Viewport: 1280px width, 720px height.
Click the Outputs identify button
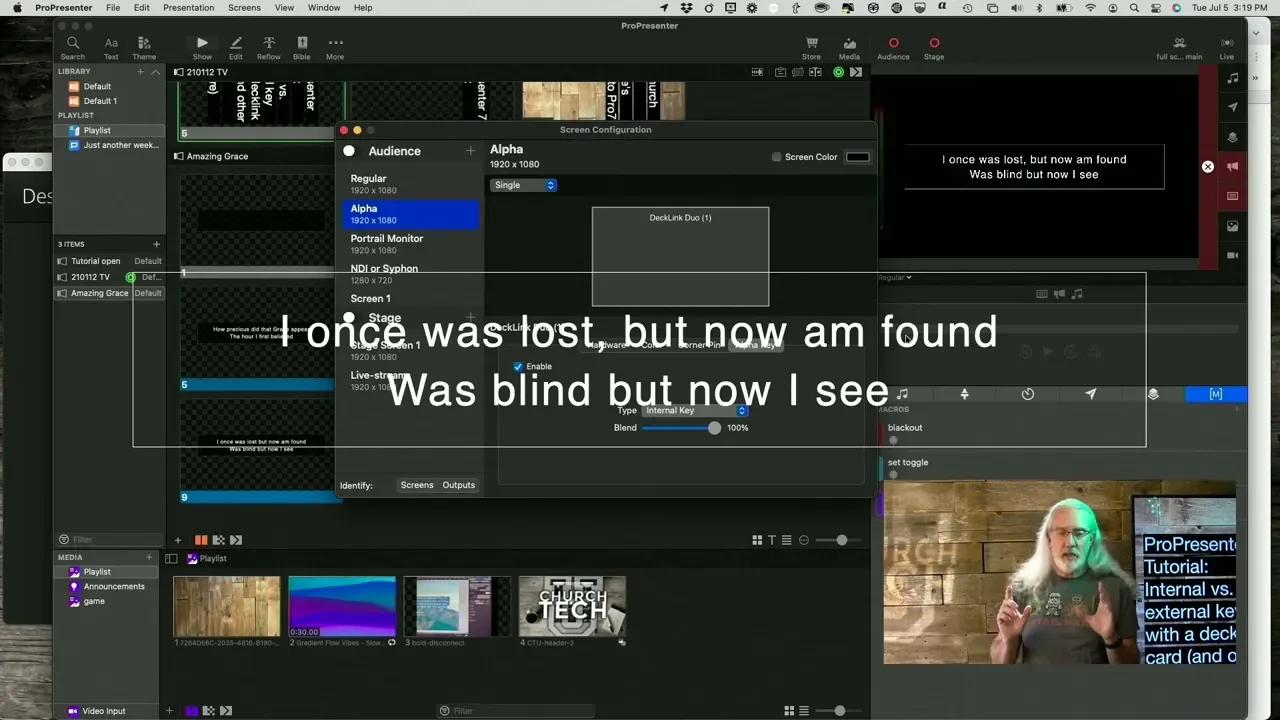tap(458, 485)
